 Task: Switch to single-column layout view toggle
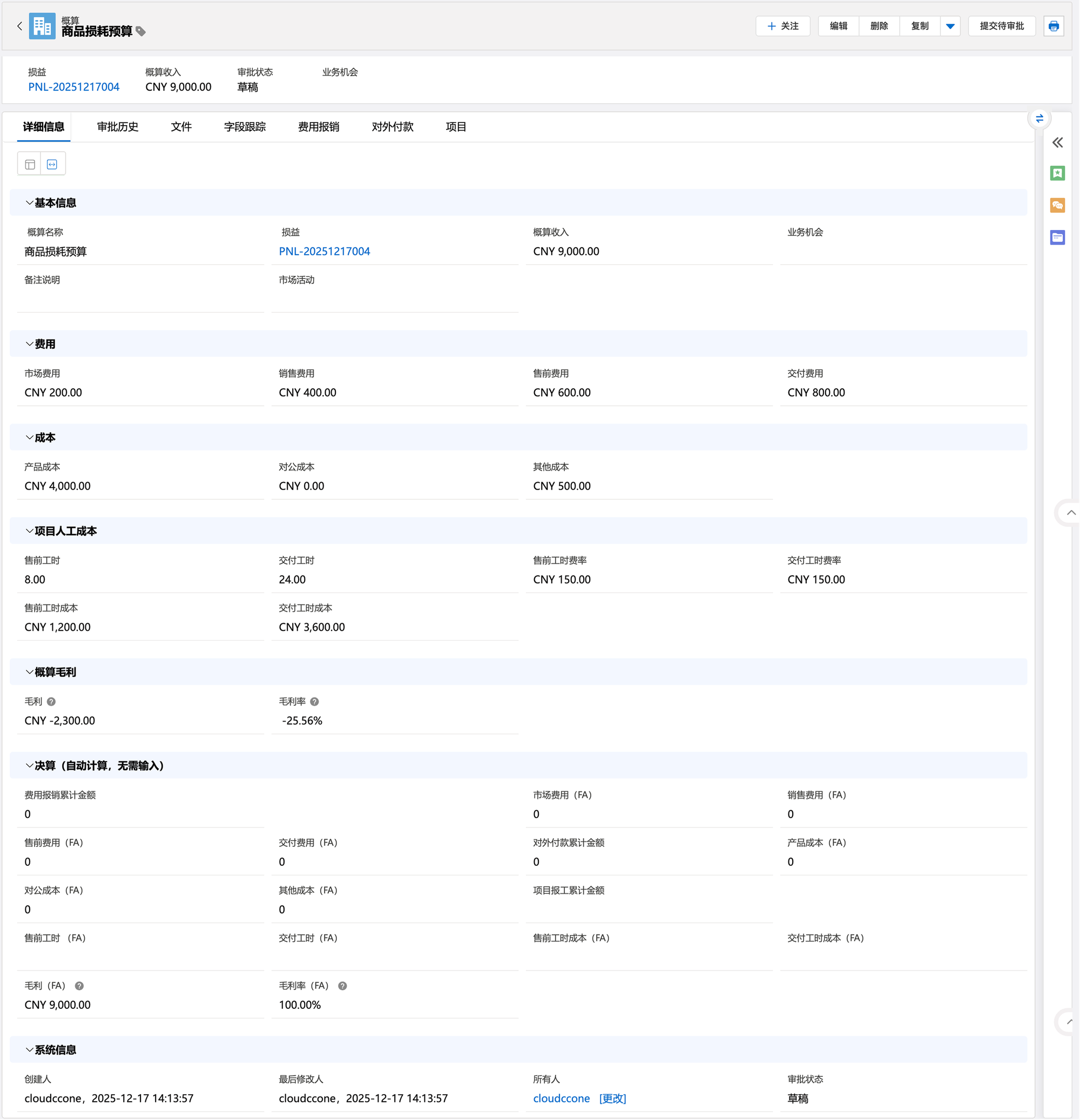(30, 165)
